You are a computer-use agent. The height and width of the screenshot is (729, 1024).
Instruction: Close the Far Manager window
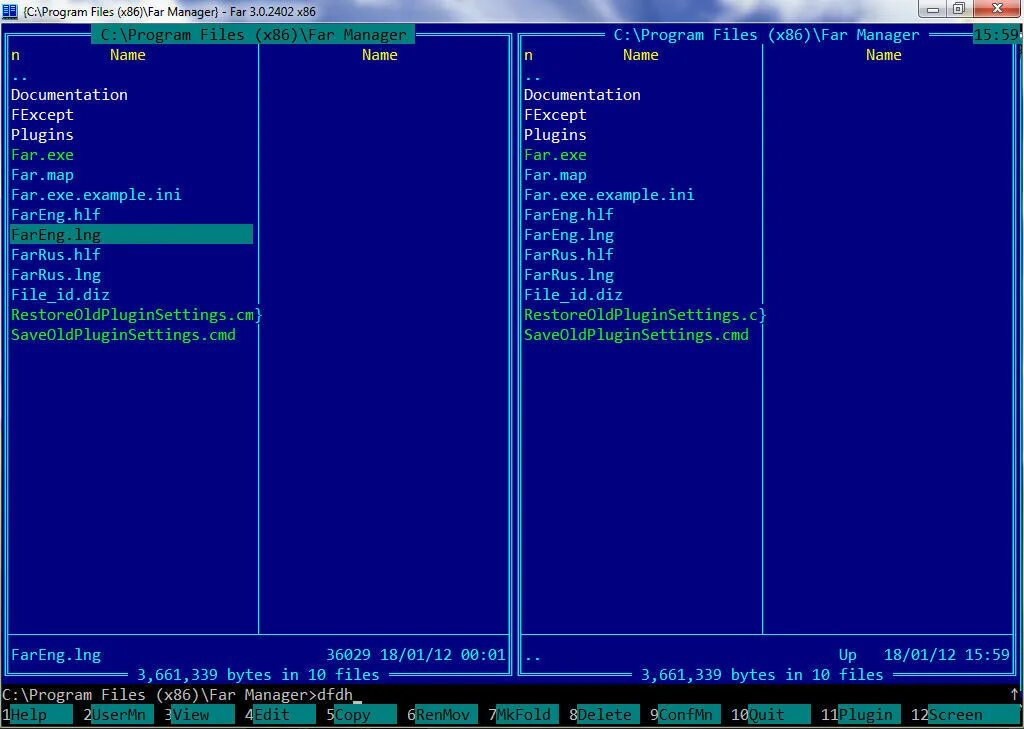(997, 9)
